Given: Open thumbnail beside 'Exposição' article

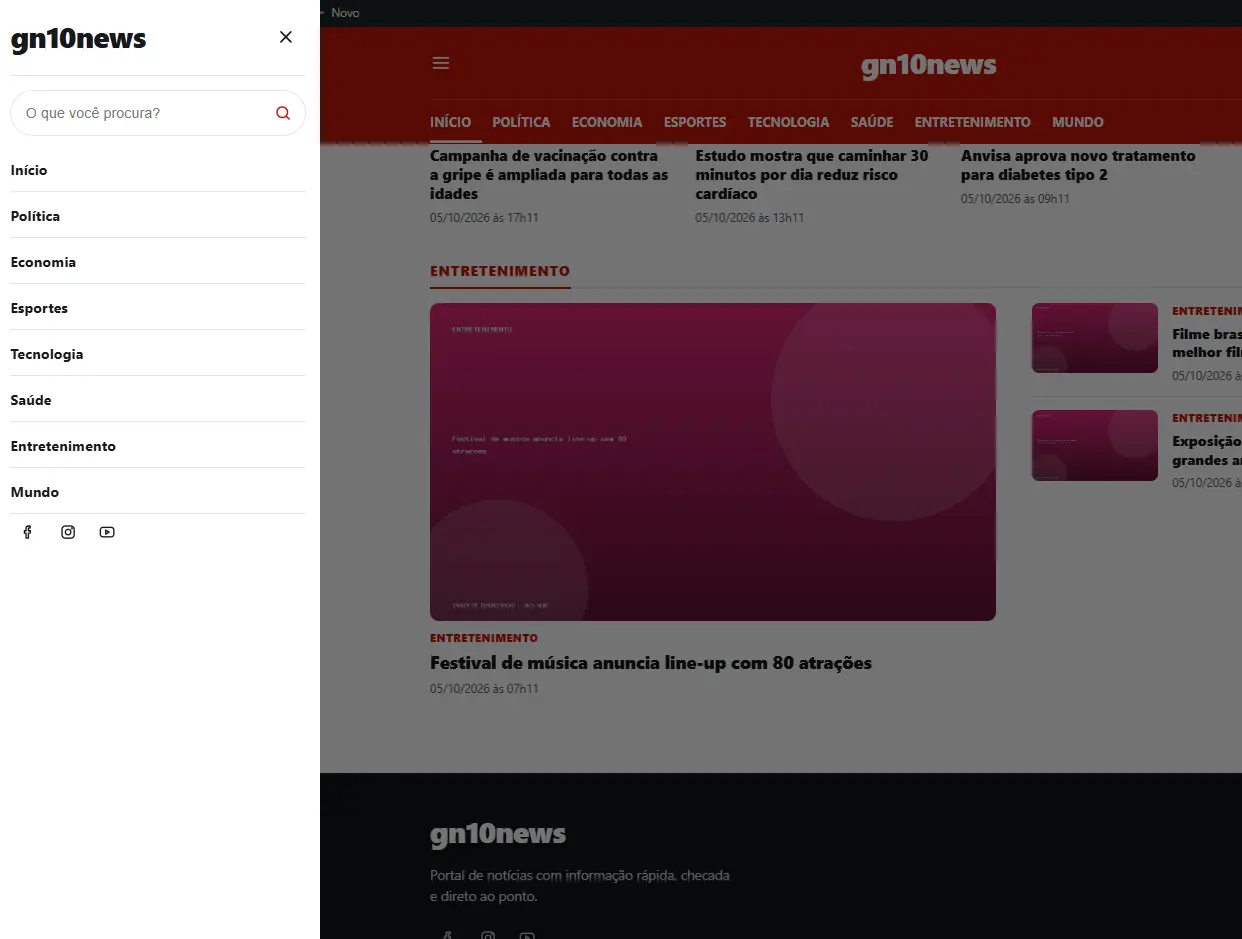Looking at the screenshot, I should [1095, 445].
